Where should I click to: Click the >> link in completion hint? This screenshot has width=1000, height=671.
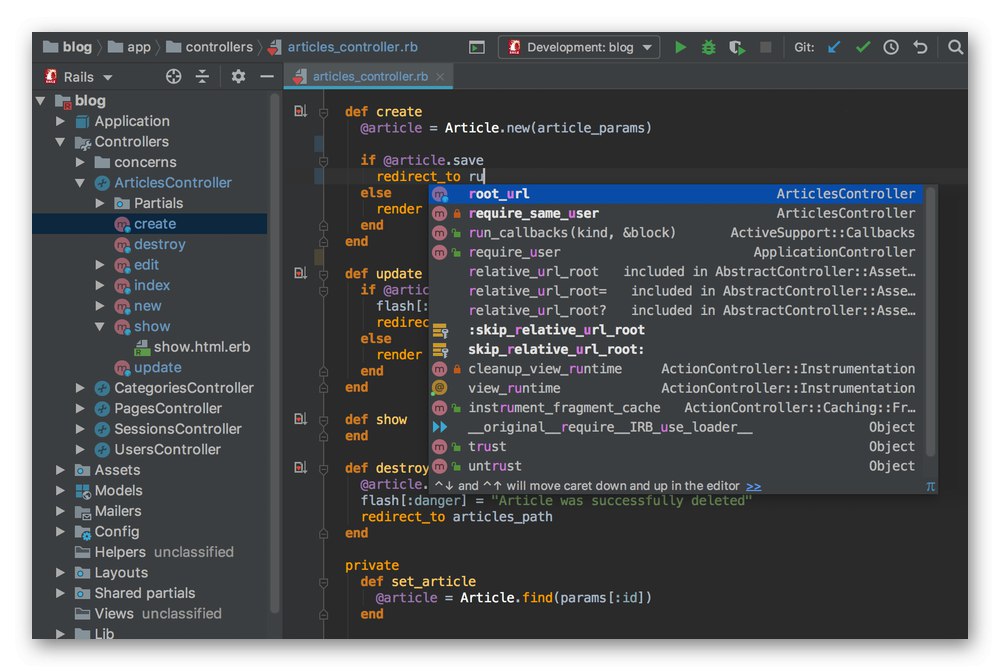pyautogui.click(x=753, y=486)
